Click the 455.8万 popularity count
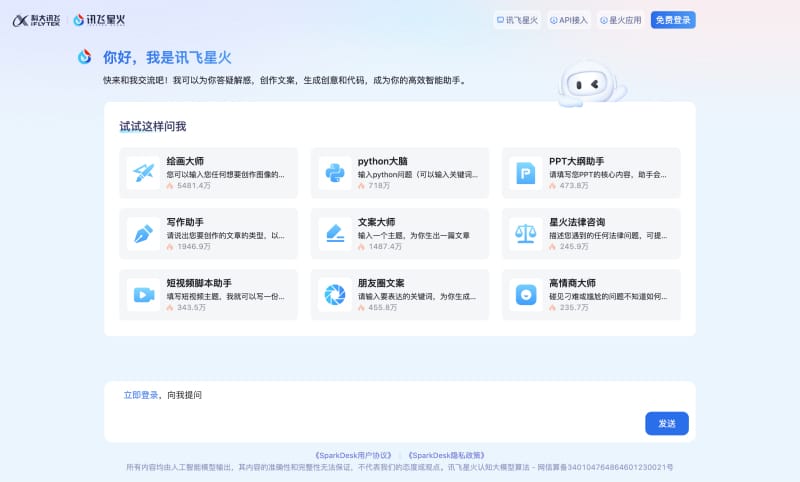Viewport: 800px width, 482px height. coord(383,308)
